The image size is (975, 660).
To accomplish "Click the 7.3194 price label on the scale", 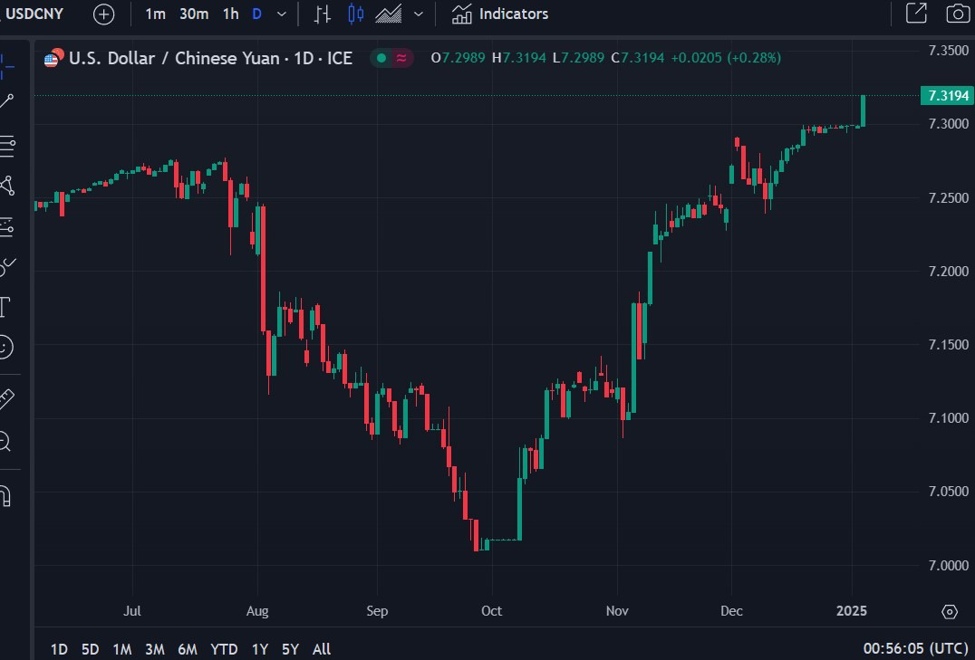I will (945, 95).
